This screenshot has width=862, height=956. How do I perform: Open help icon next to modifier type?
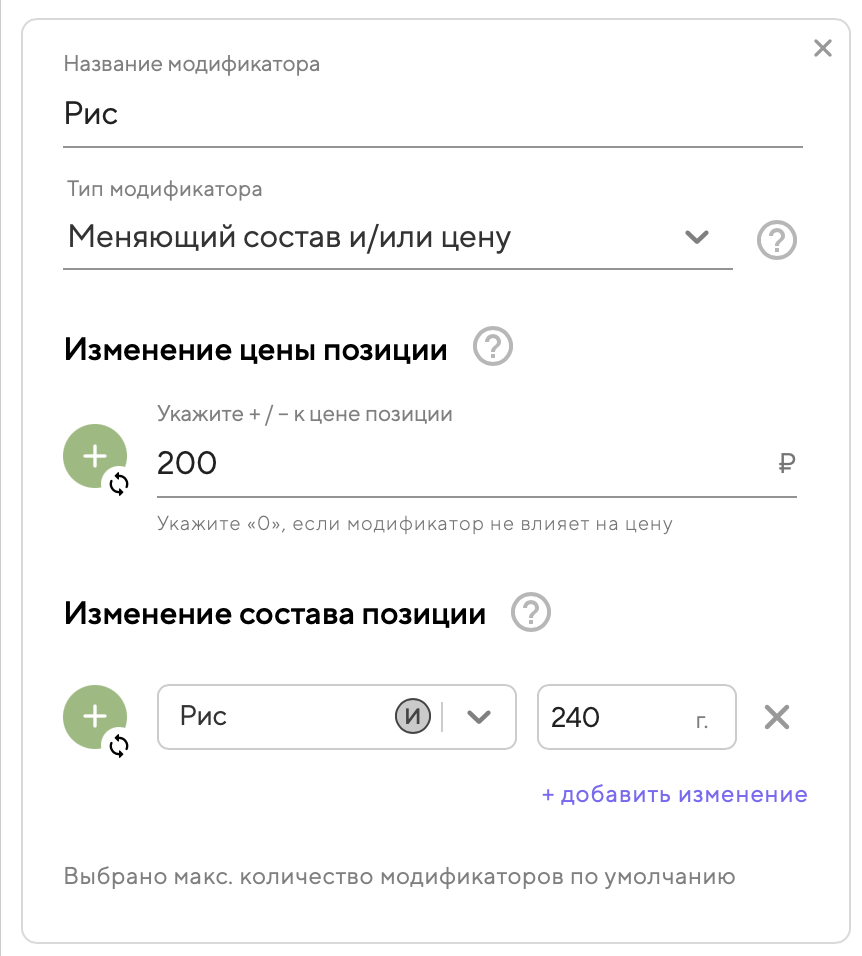coord(777,241)
